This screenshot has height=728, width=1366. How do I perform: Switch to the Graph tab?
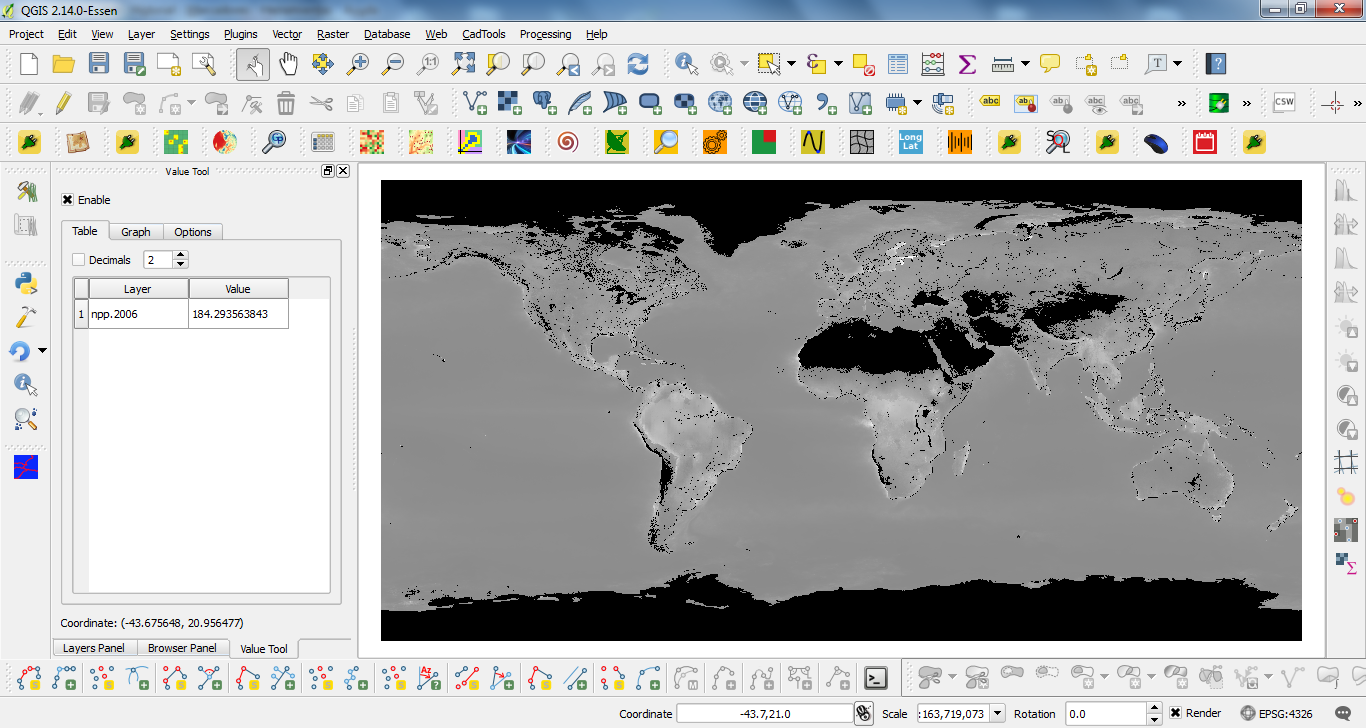136,231
